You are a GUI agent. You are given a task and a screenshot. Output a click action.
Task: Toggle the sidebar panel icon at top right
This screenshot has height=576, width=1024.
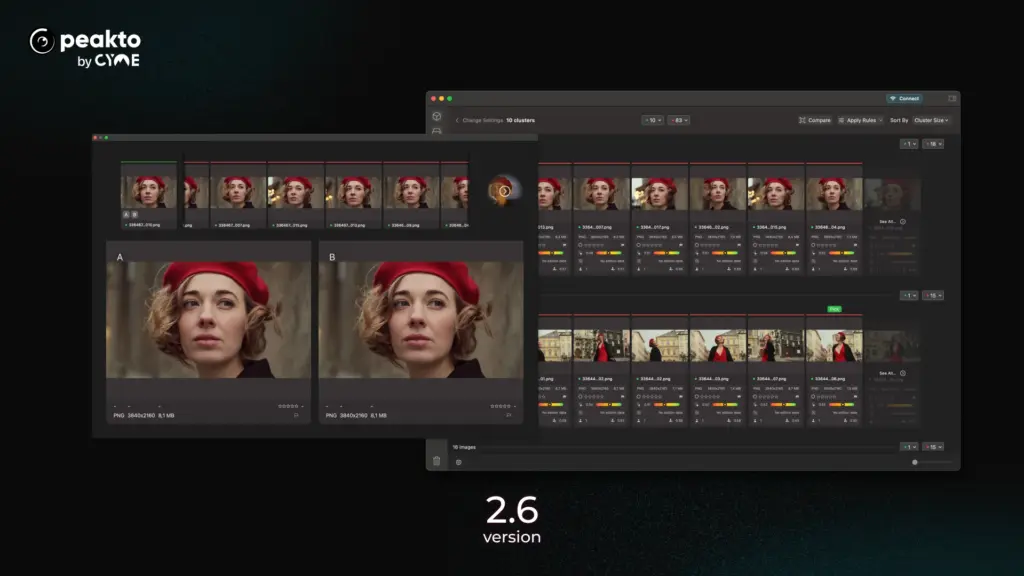pyautogui.click(x=951, y=98)
